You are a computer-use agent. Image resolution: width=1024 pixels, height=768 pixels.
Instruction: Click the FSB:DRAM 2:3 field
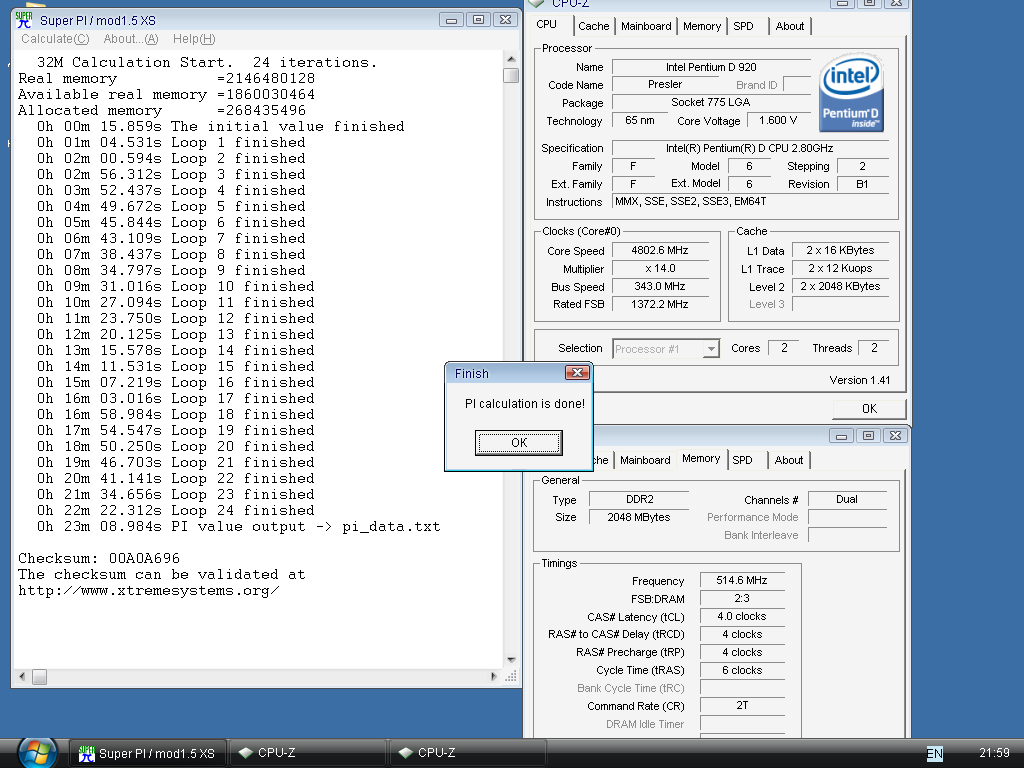click(742, 599)
